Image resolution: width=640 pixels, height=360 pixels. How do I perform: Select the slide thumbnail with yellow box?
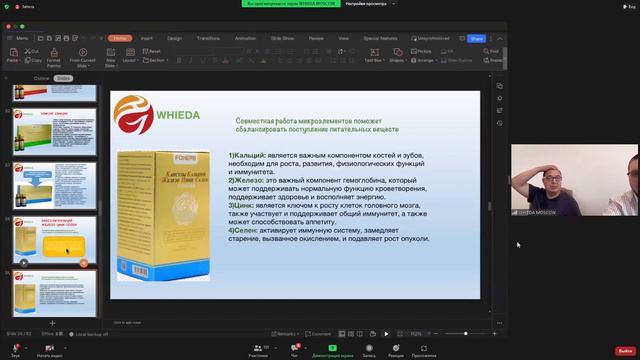55,240
